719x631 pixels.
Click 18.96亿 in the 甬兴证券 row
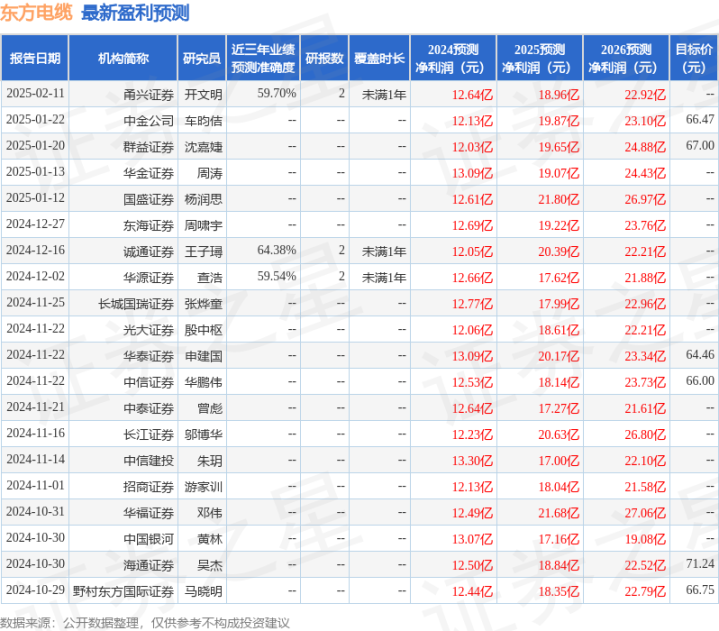[x=559, y=94]
